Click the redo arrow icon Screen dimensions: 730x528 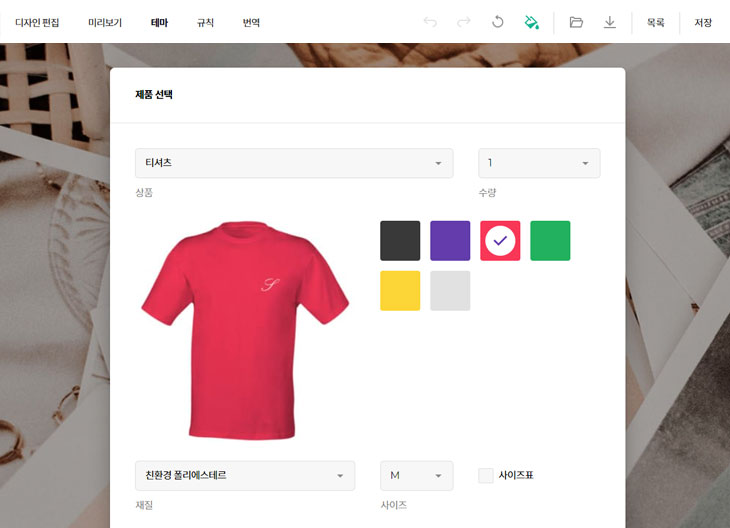pos(464,22)
